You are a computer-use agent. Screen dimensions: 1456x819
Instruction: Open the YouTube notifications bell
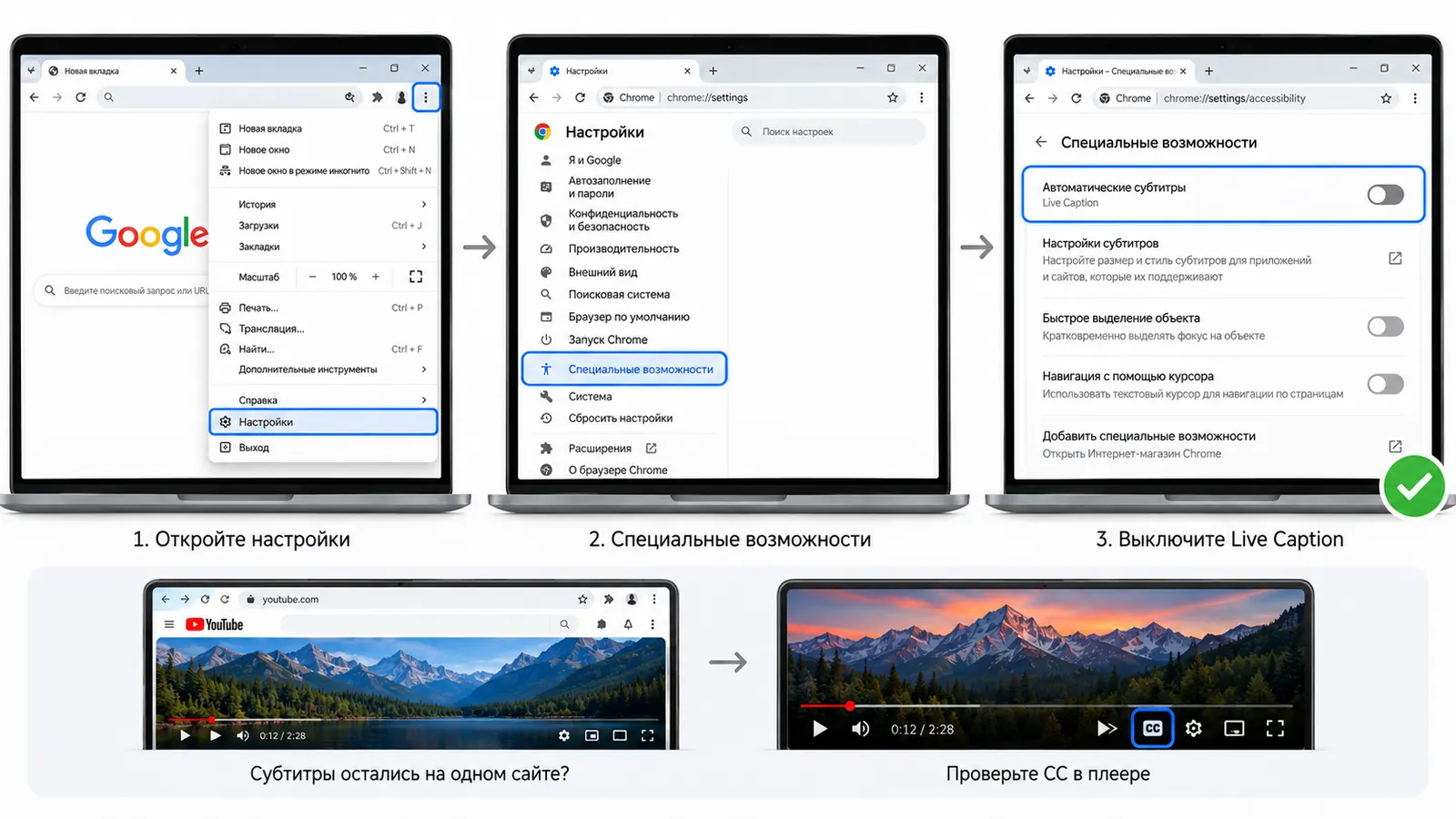point(628,624)
